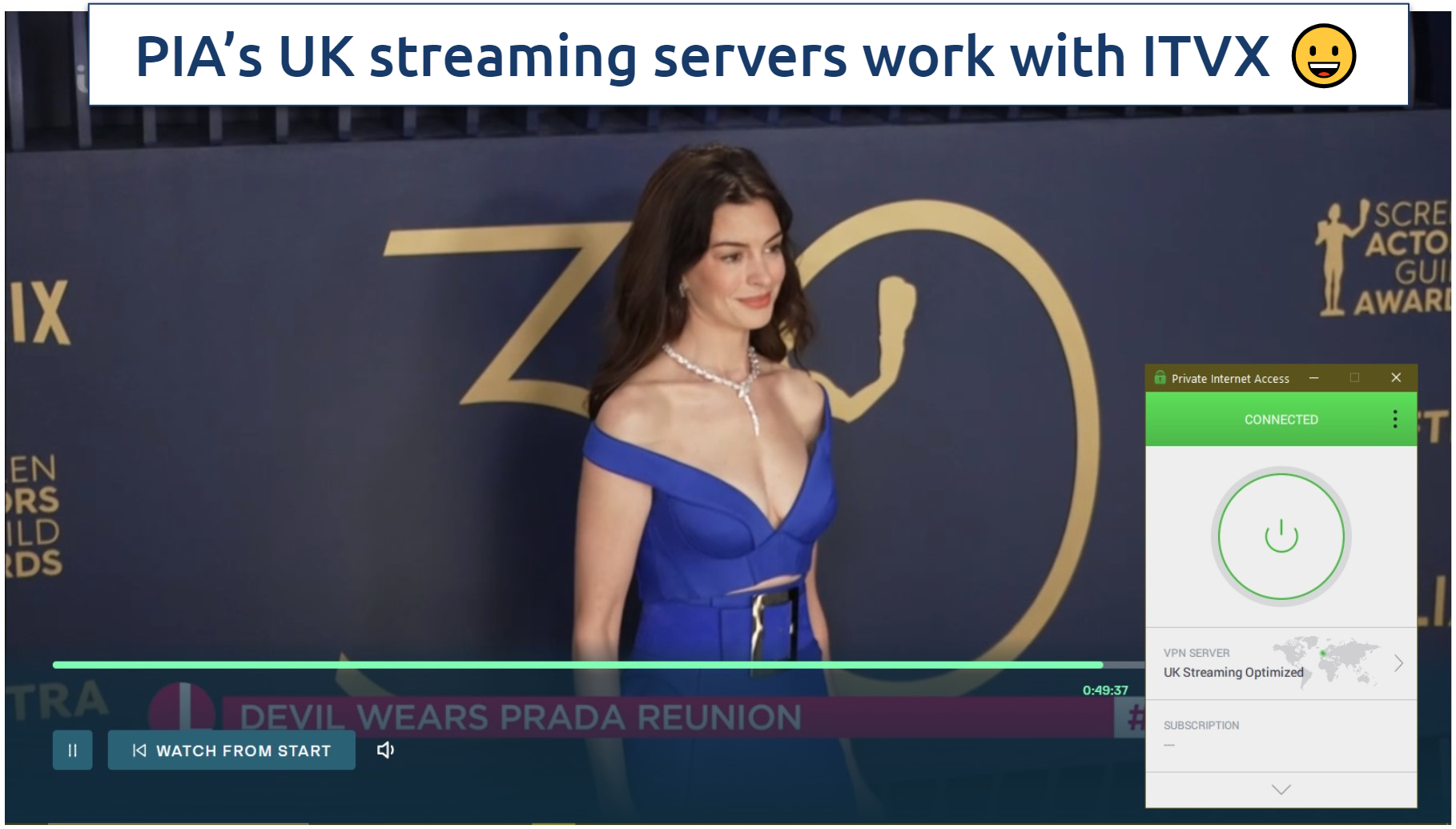Click the Watch From Start button
This screenshot has height=829, width=1456.
231,751
